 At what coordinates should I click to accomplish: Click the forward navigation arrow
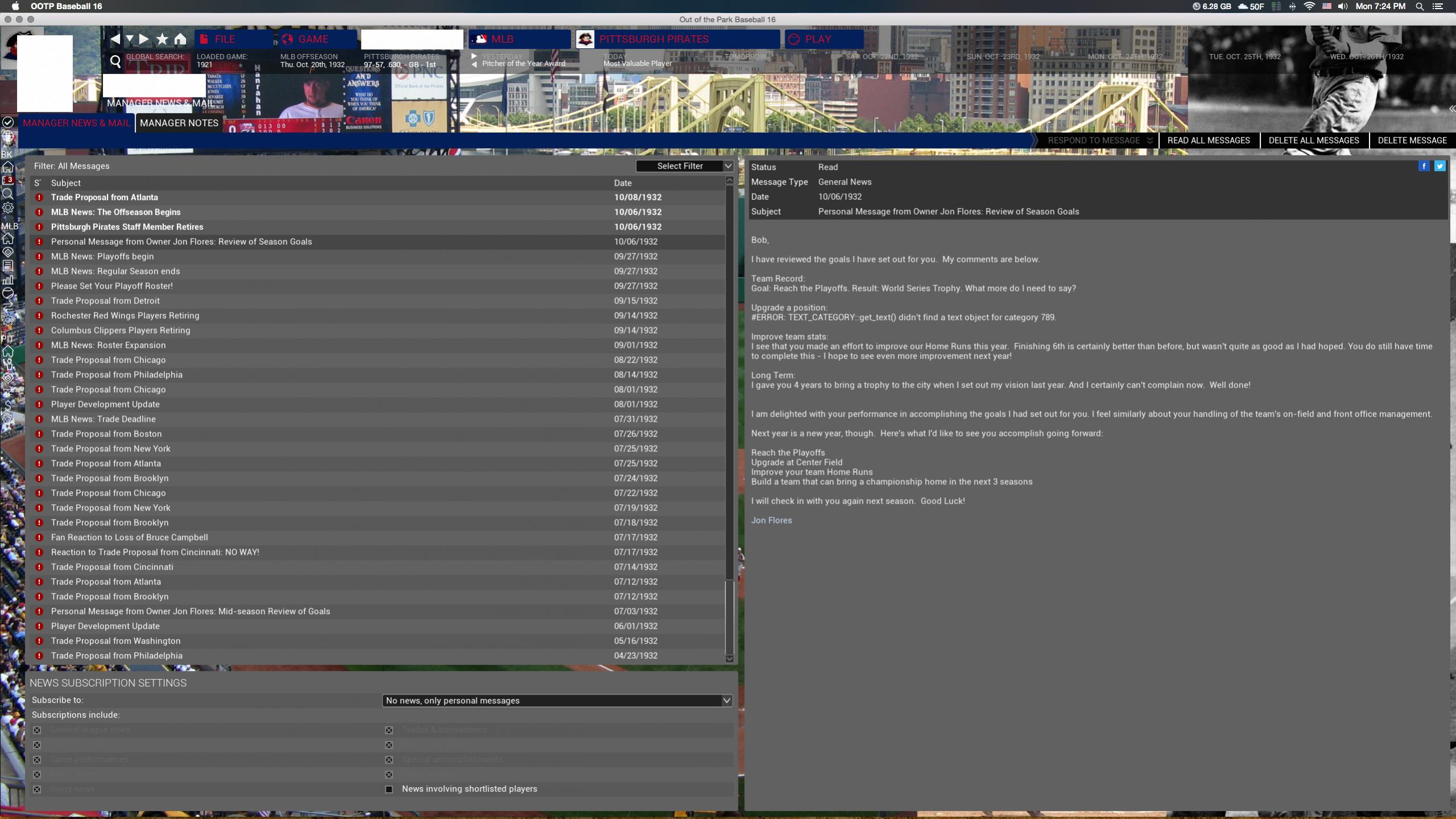[x=144, y=39]
